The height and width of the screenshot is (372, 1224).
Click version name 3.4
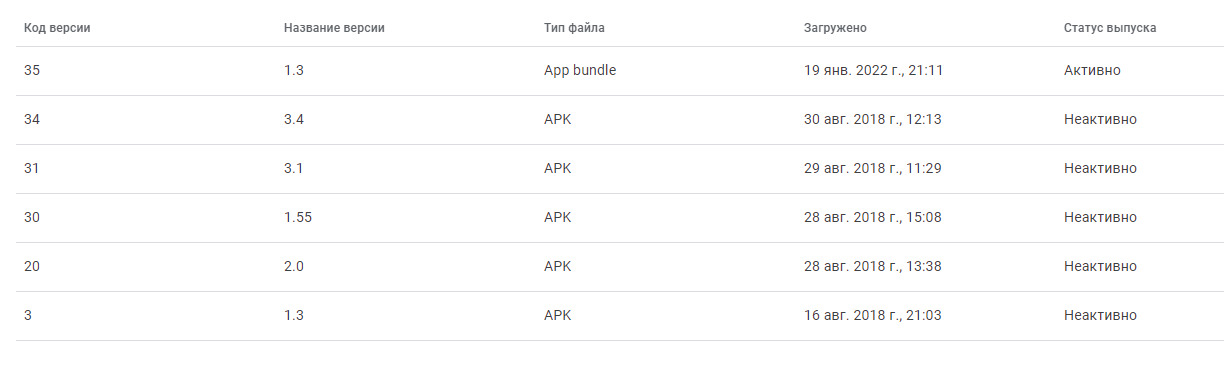coord(294,120)
